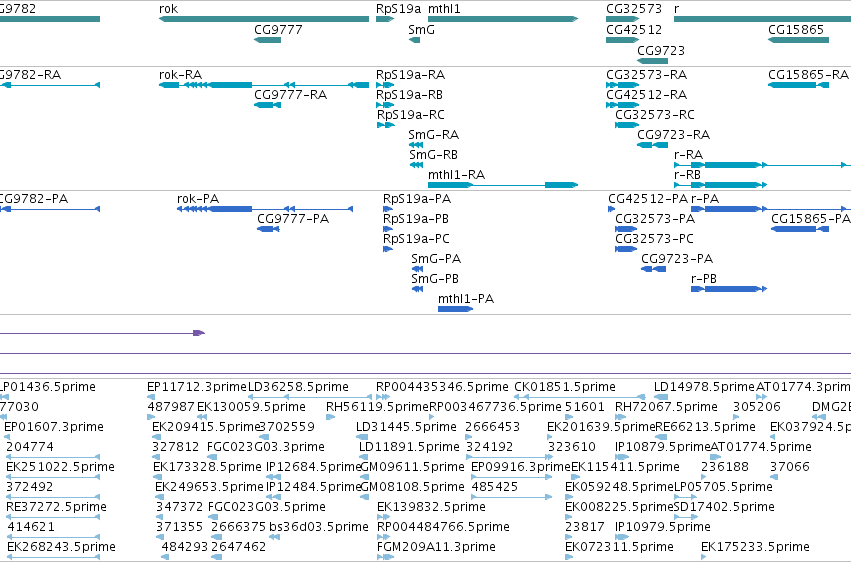
Task: Click the CG42512-PA protein label
Action: tap(648, 199)
